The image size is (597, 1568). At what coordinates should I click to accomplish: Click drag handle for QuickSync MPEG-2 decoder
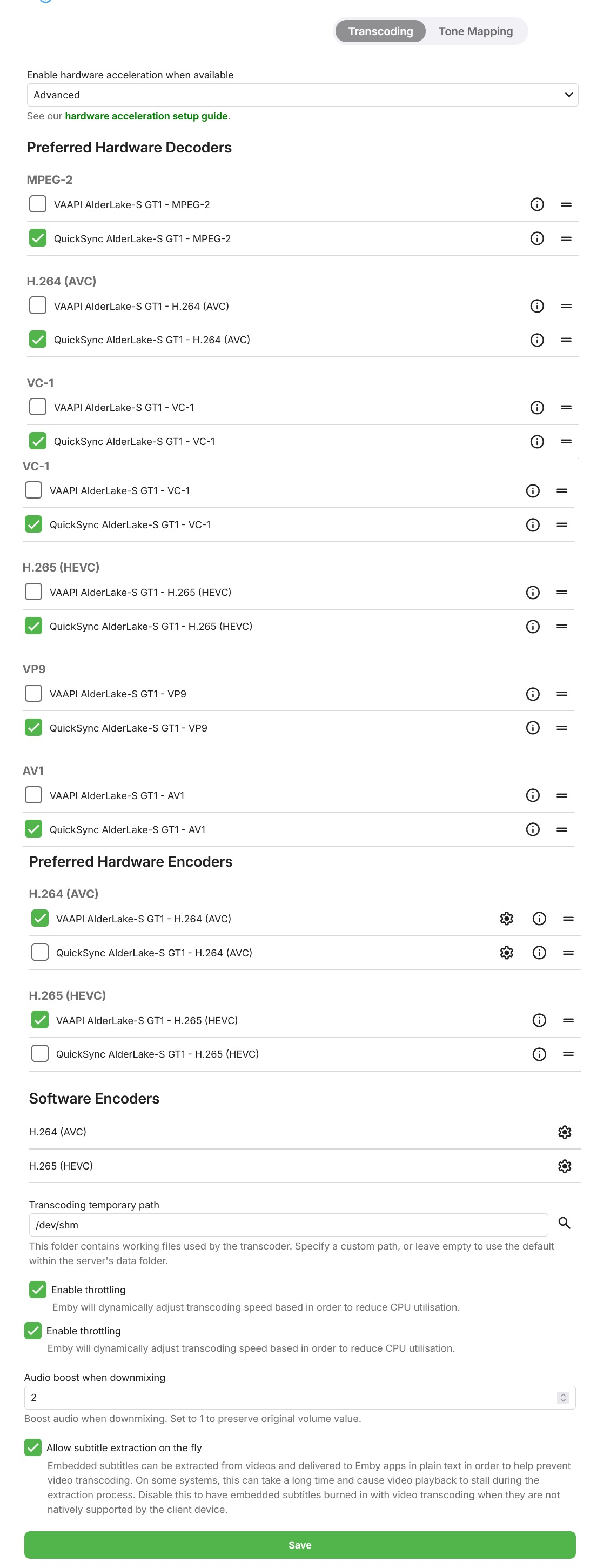566,238
